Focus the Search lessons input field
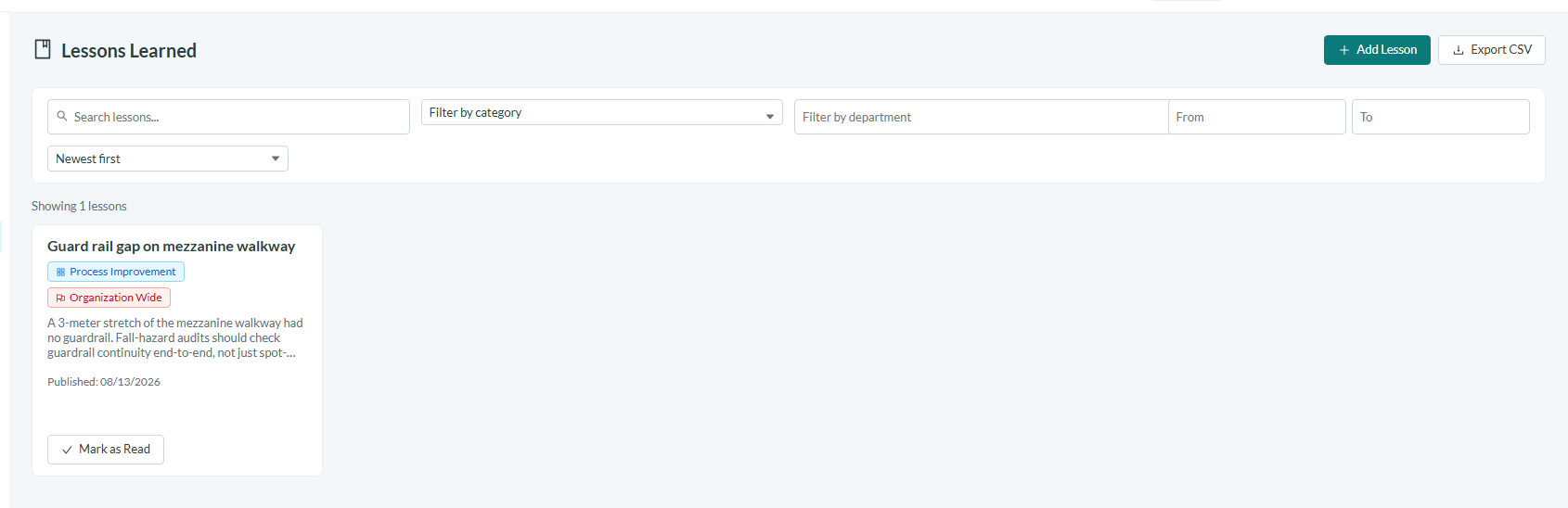This screenshot has height=508, width=1568. click(228, 117)
